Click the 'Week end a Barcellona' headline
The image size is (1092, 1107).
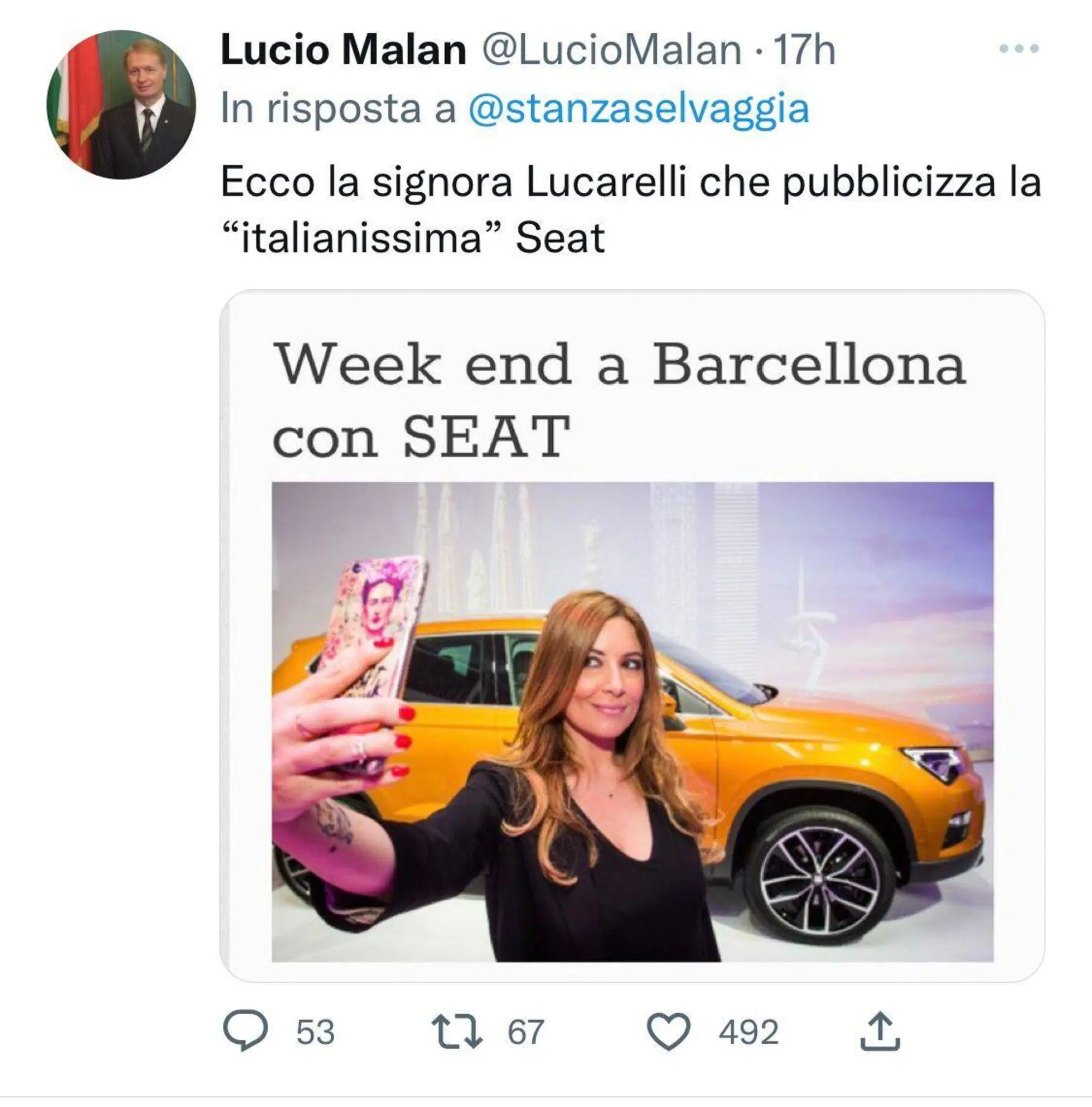coord(619,365)
